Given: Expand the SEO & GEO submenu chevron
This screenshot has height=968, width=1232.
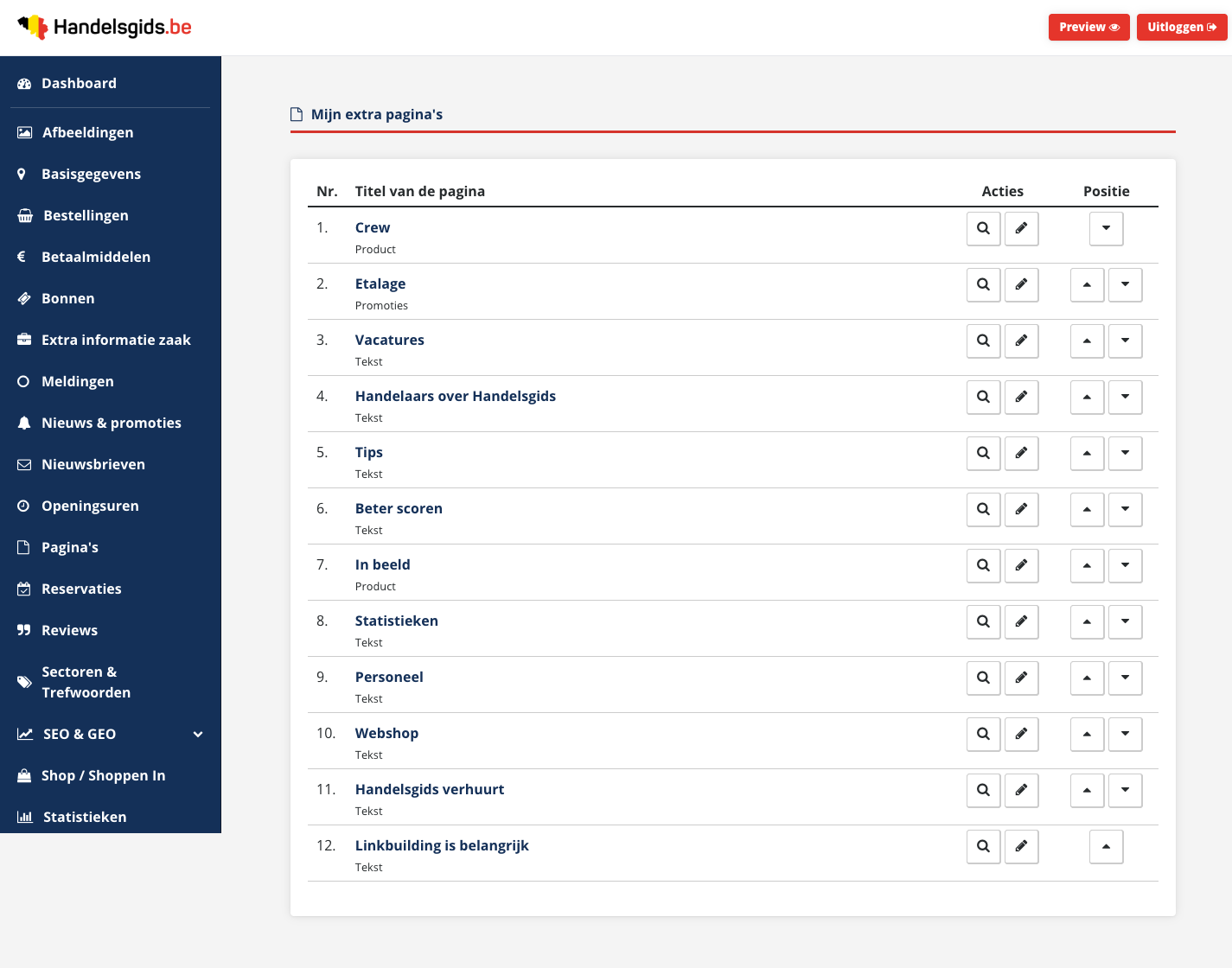Looking at the screenshot, I should pyautogui.click(x=198, y=734).
